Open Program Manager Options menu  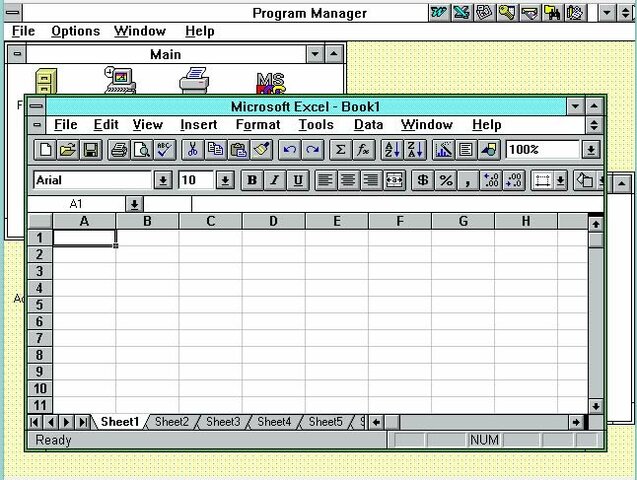point(76,31)
